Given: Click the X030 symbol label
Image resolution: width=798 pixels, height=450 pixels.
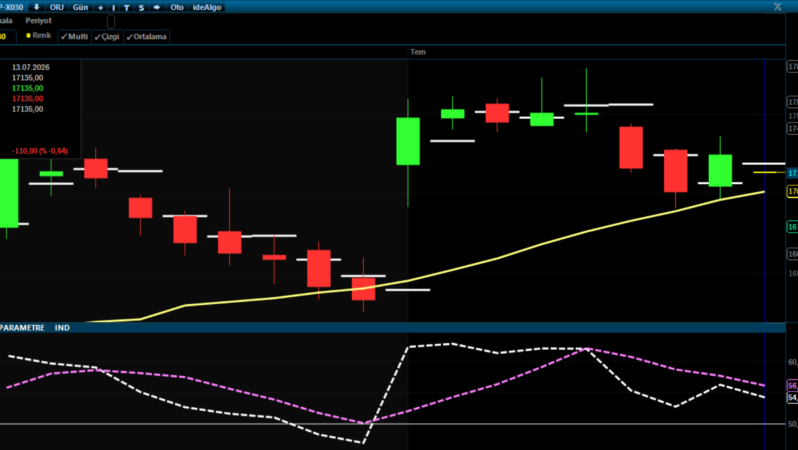Looking at the screenshot, I should [12, 7].
